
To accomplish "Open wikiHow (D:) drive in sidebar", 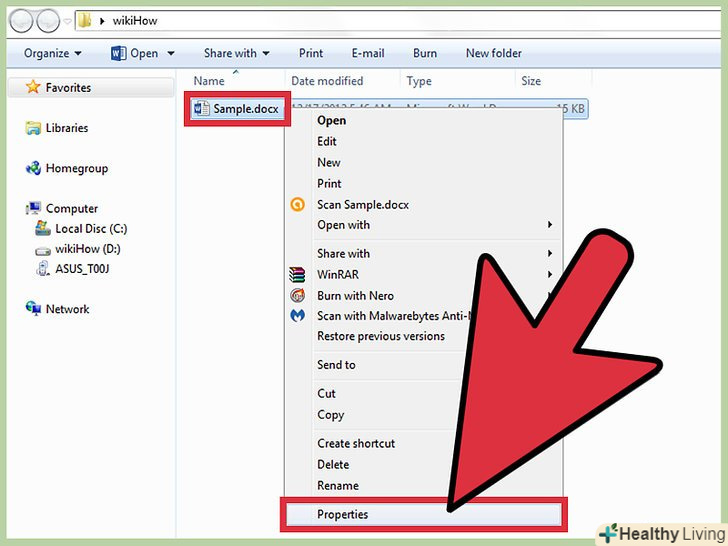I will [x=88, y=249].
